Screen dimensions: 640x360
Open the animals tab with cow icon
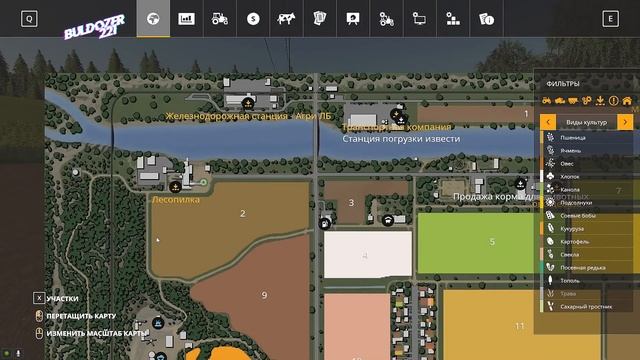coord(286,19)
